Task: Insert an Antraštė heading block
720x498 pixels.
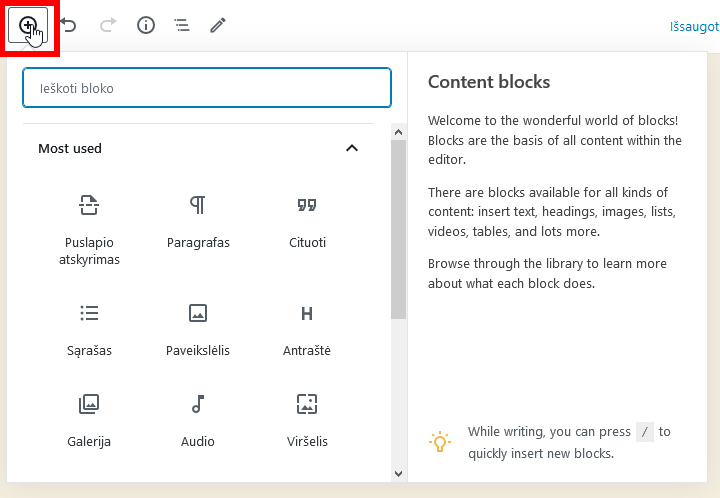Action: [307, 330]
